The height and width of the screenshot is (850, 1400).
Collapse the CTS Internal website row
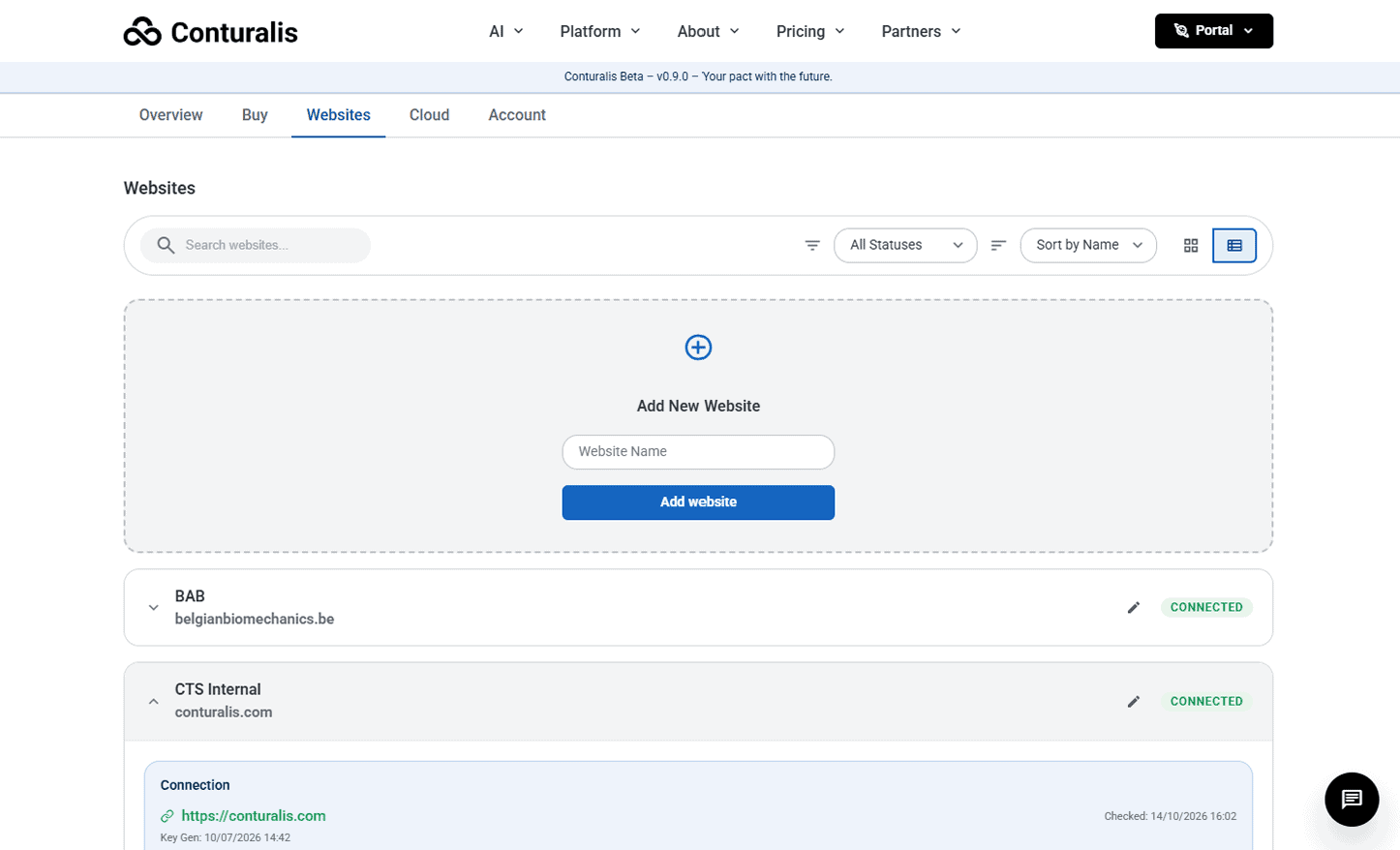click(153, 702)
